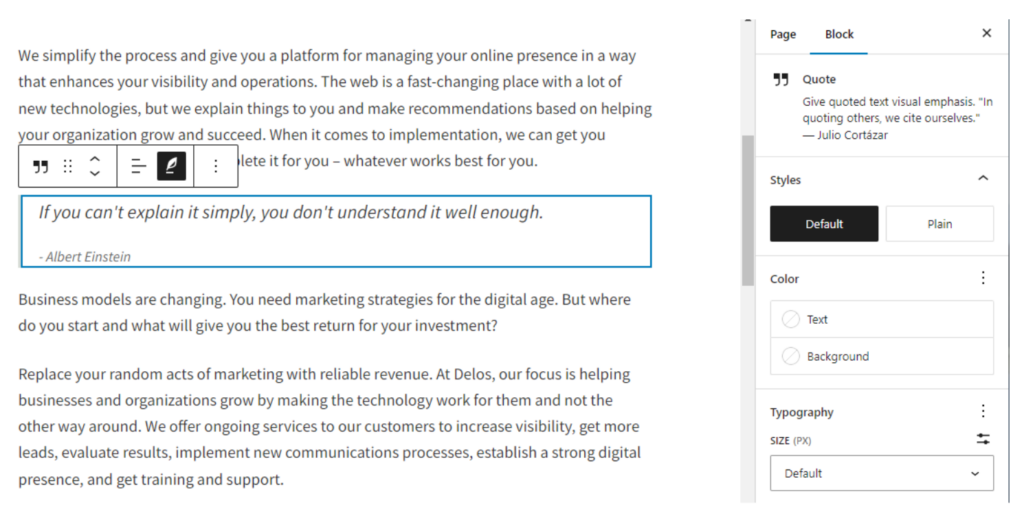Switch to the Block tab
The height and width of the screenshot is (532, 1024).
tap(839, 34)
